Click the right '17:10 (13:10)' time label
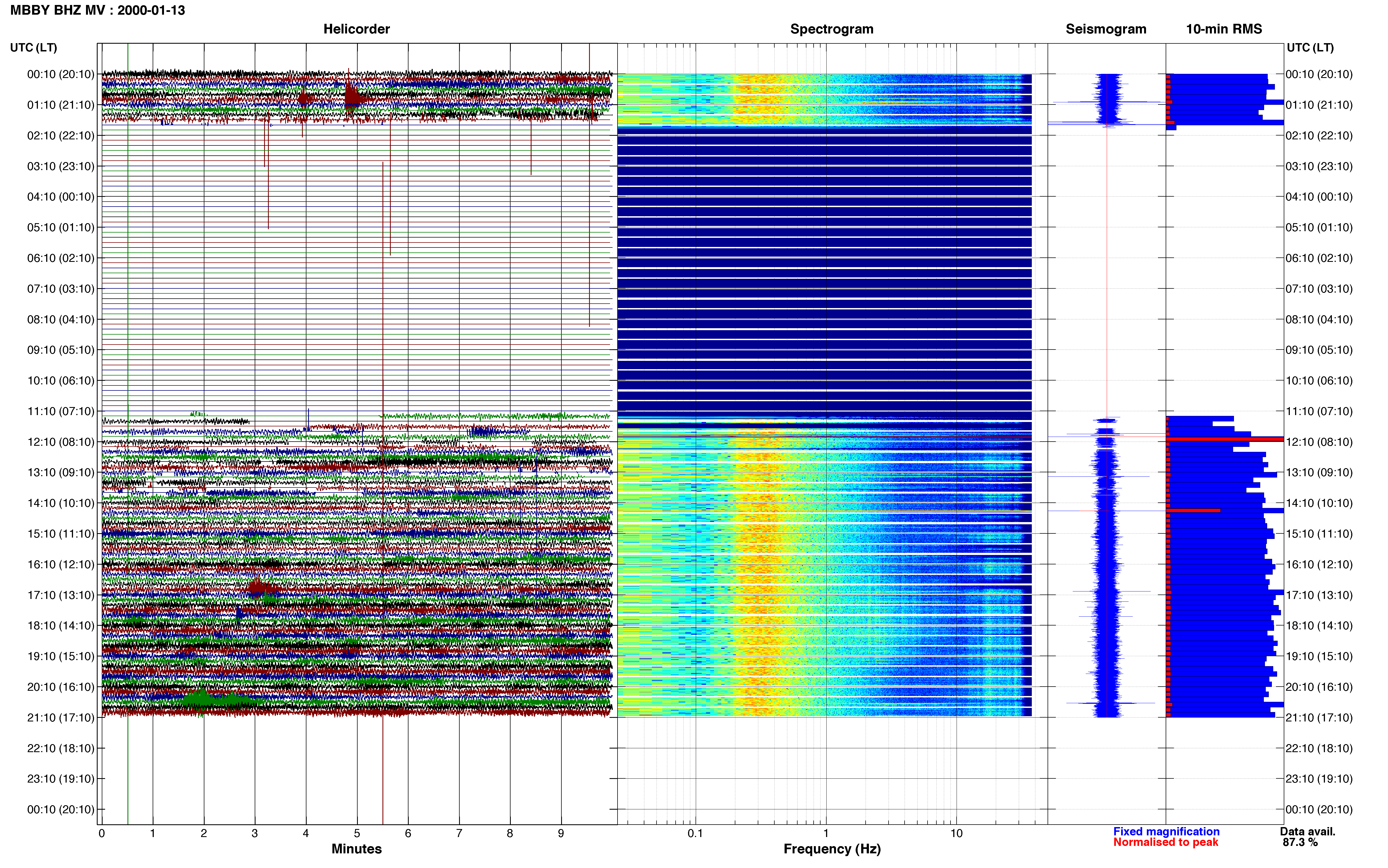1388x868 pixels. [x=1319, y=595]
